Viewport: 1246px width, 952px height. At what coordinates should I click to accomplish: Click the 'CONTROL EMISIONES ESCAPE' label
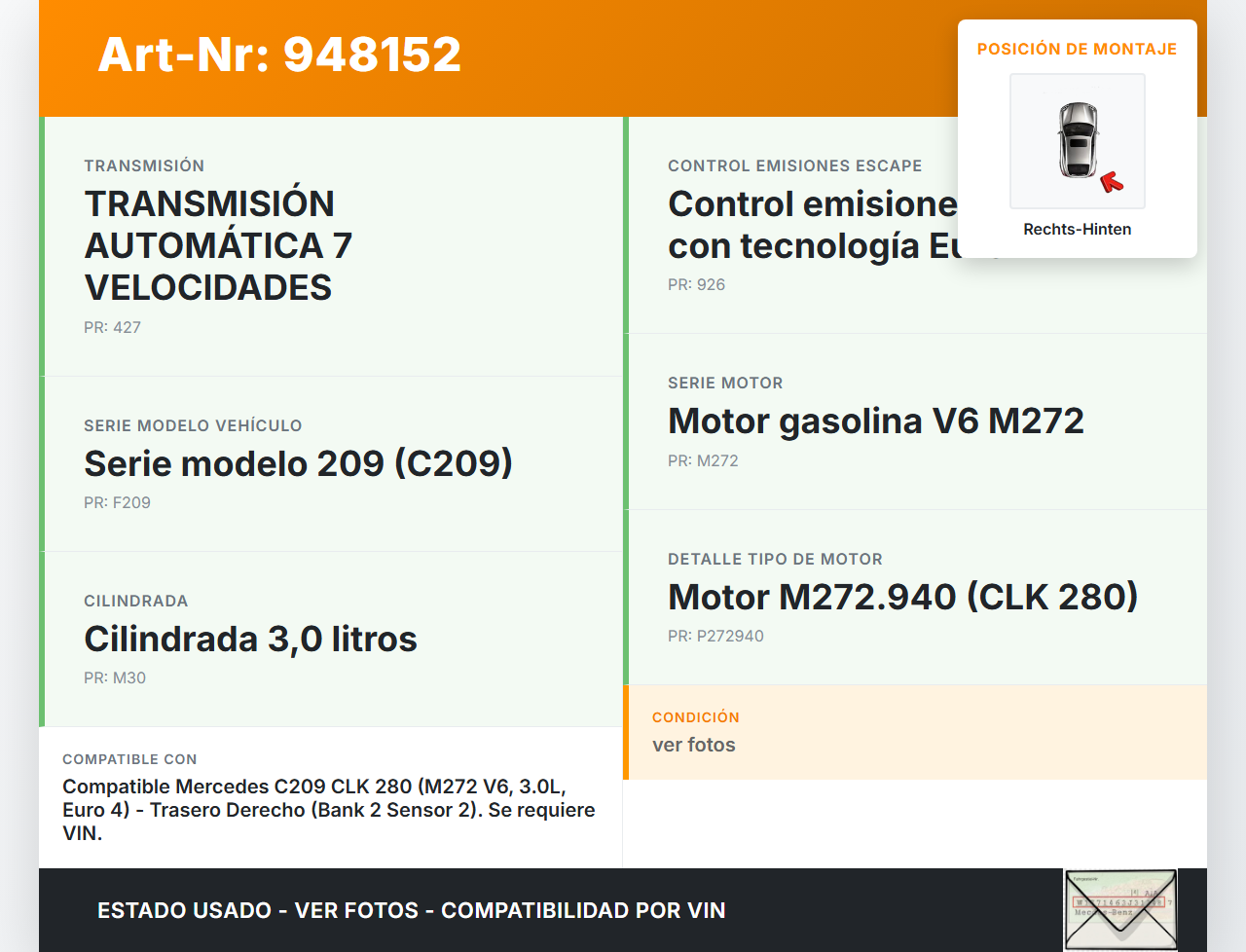[794, 165]
